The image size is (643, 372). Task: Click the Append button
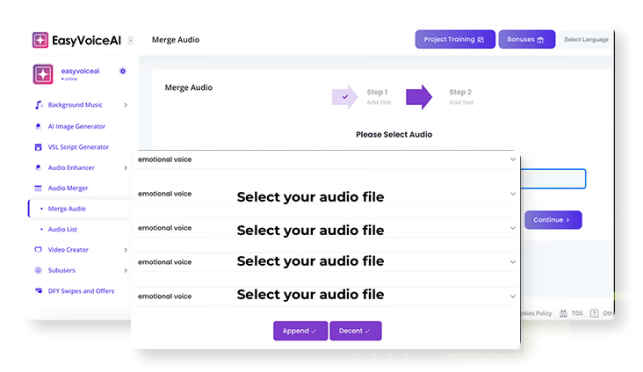(300, 331)
